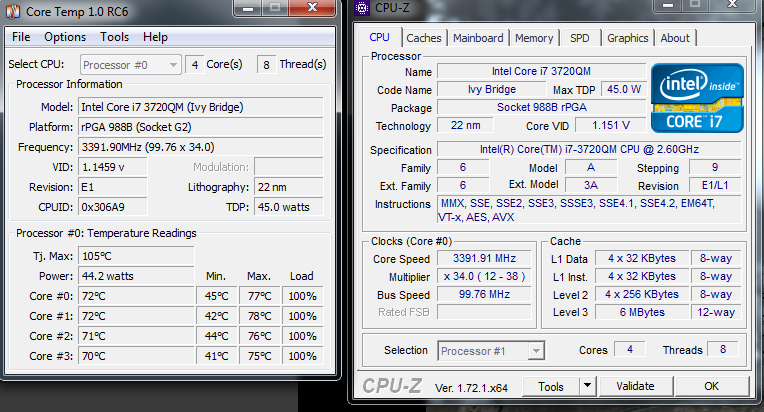The height and width of the screenshot is (412, 764).
Task: Open the arrow dropdown next to Tools button
Action: (588, 386)
